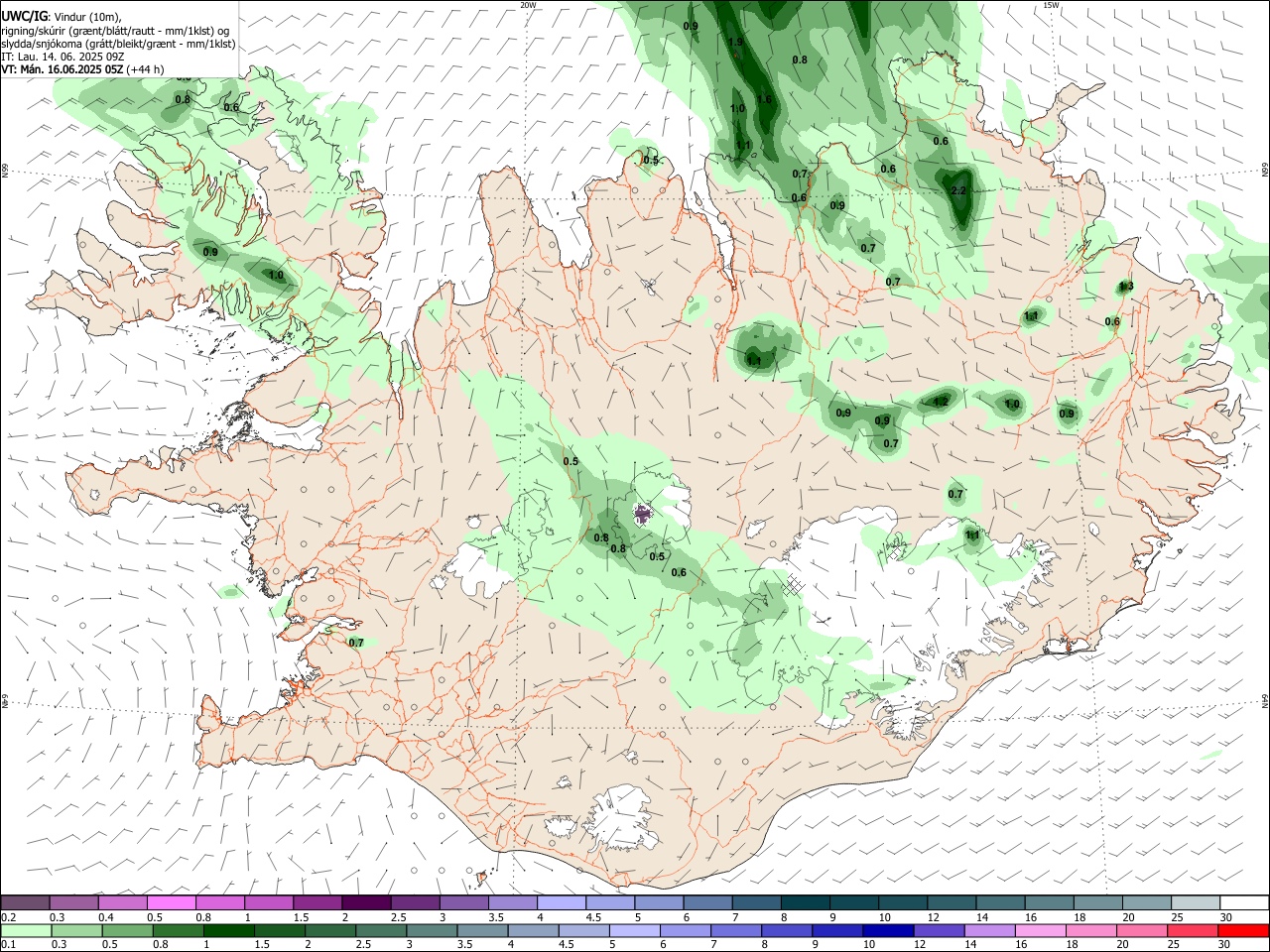Click the darkest purple snow swatch between 2 and 2.5
This screenshot has height=952, width=1270.
366,902
